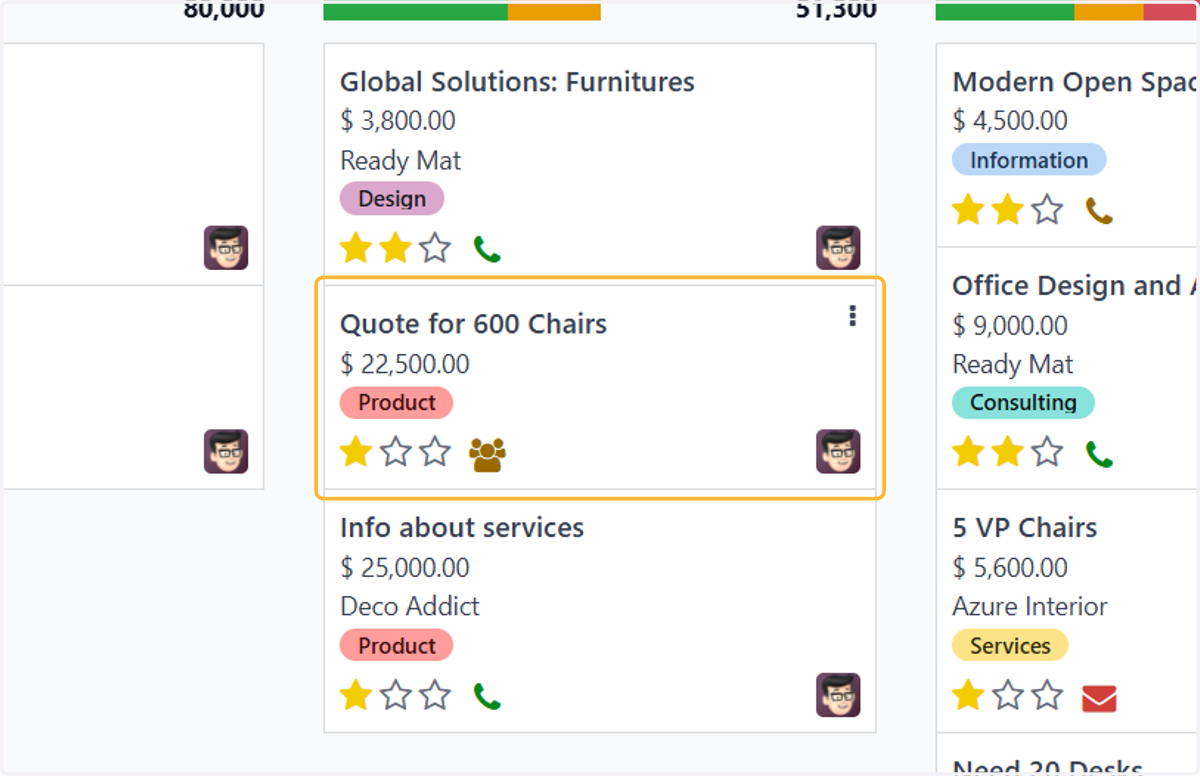Click the meeting activity icon on Quote for 600 Chairs
1200x776 pixels.
tap(487, 454)
